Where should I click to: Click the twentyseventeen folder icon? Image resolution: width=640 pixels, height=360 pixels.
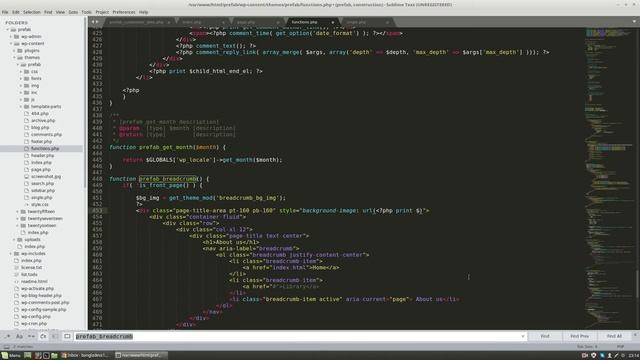click(x=23, y=218)
